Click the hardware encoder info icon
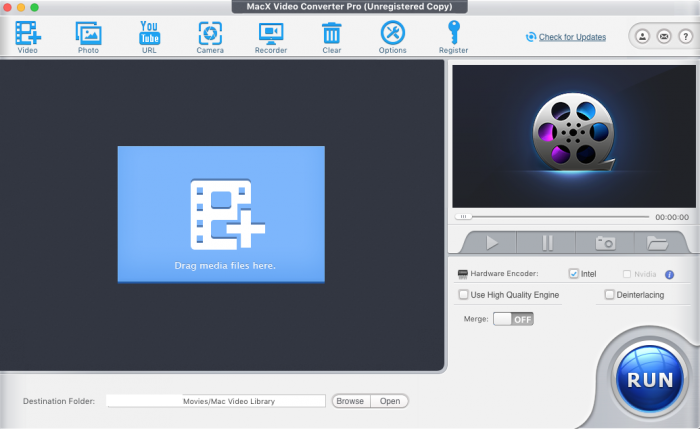This screenshot has width=700, height=429. point(669,275)
